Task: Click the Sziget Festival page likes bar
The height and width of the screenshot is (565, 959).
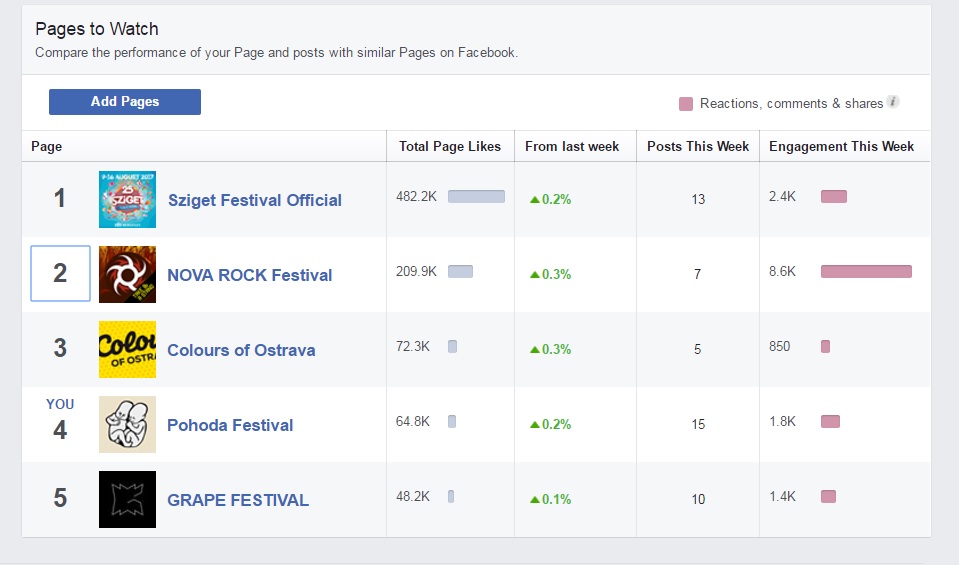Action: [476, 196]
